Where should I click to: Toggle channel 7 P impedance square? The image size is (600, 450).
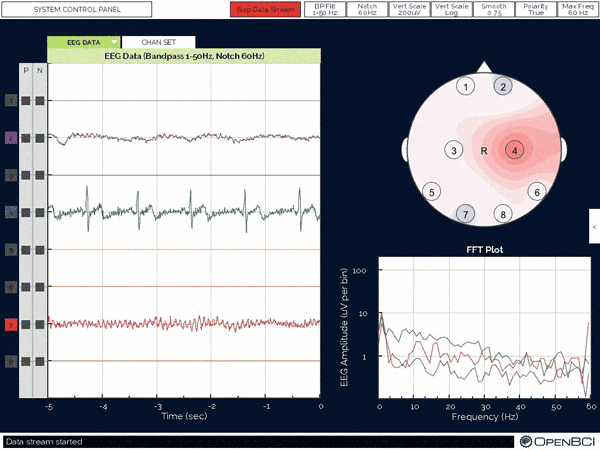click(x=26, y=324)
